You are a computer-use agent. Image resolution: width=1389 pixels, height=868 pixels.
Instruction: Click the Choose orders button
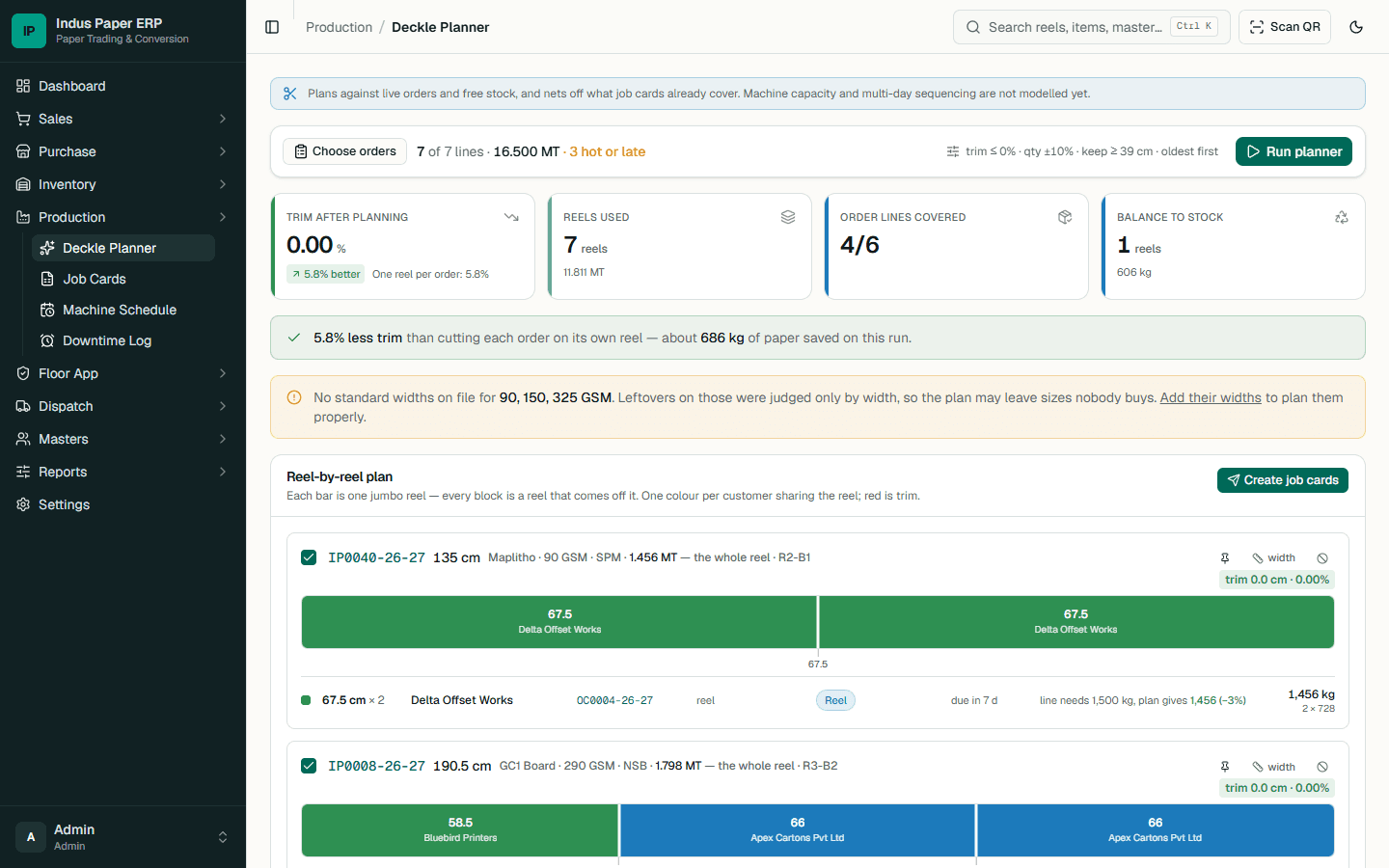[344, 151]
